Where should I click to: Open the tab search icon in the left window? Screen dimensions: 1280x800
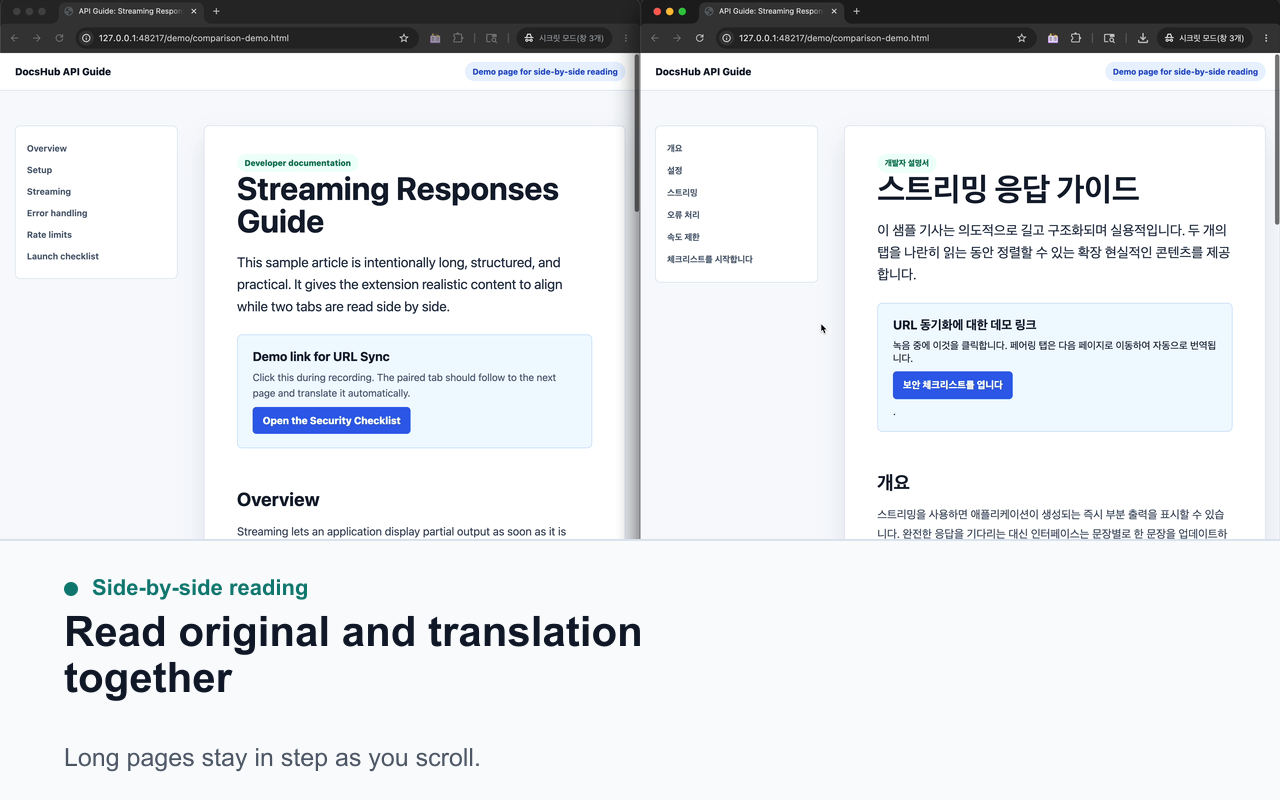click(x=491, y=38)
